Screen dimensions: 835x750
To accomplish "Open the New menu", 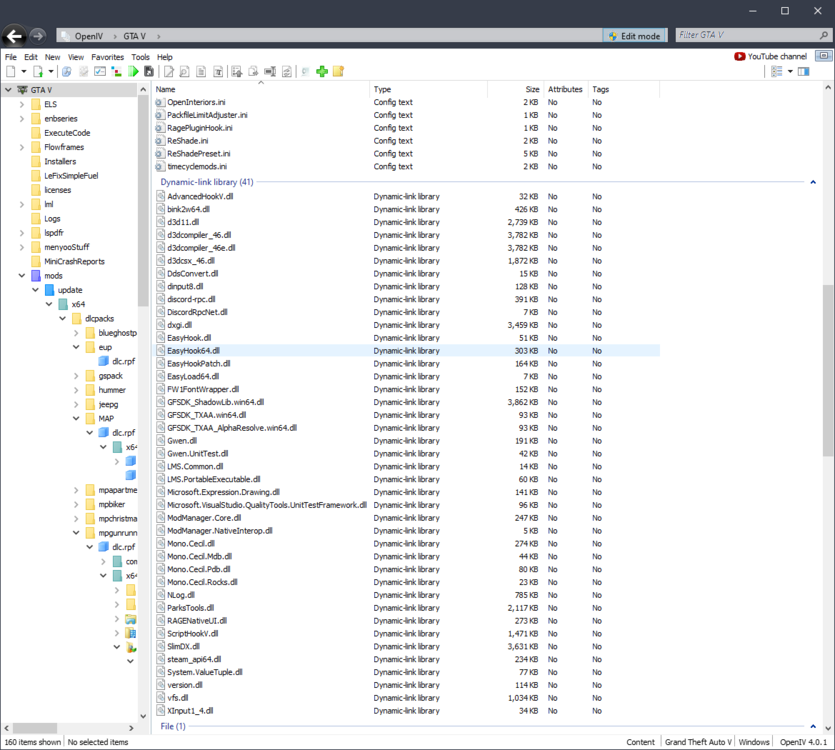I will 52,57.
